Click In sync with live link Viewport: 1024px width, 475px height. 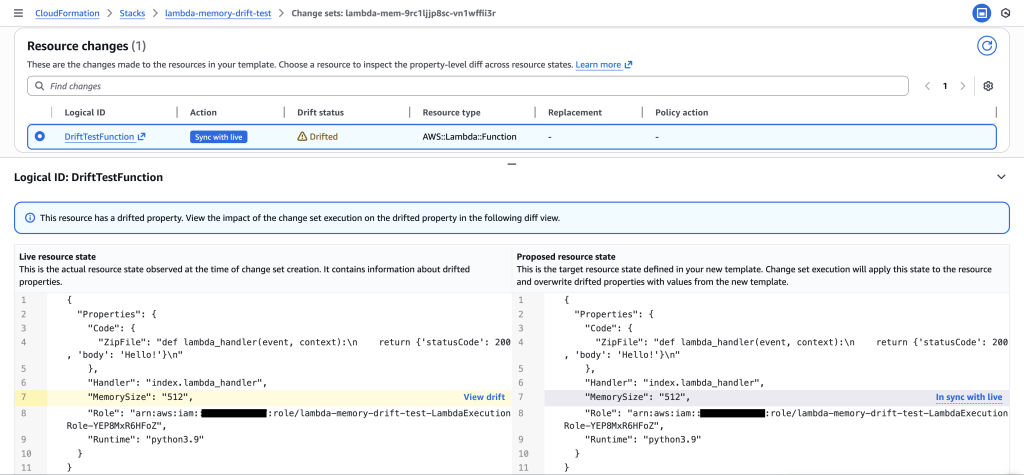(968, 397)
